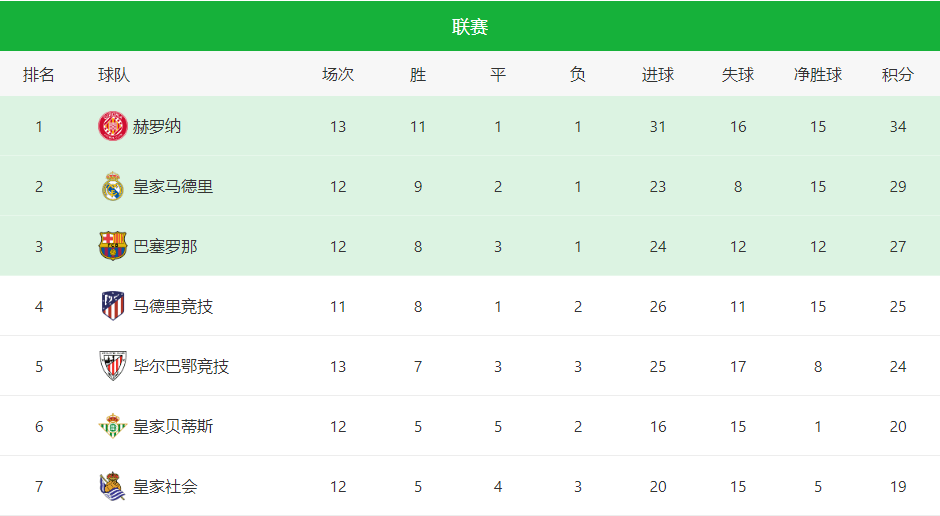Open the 马德里竞技 team name link
The height and width of the screenshot is (516, 940).
pos(173,306)
